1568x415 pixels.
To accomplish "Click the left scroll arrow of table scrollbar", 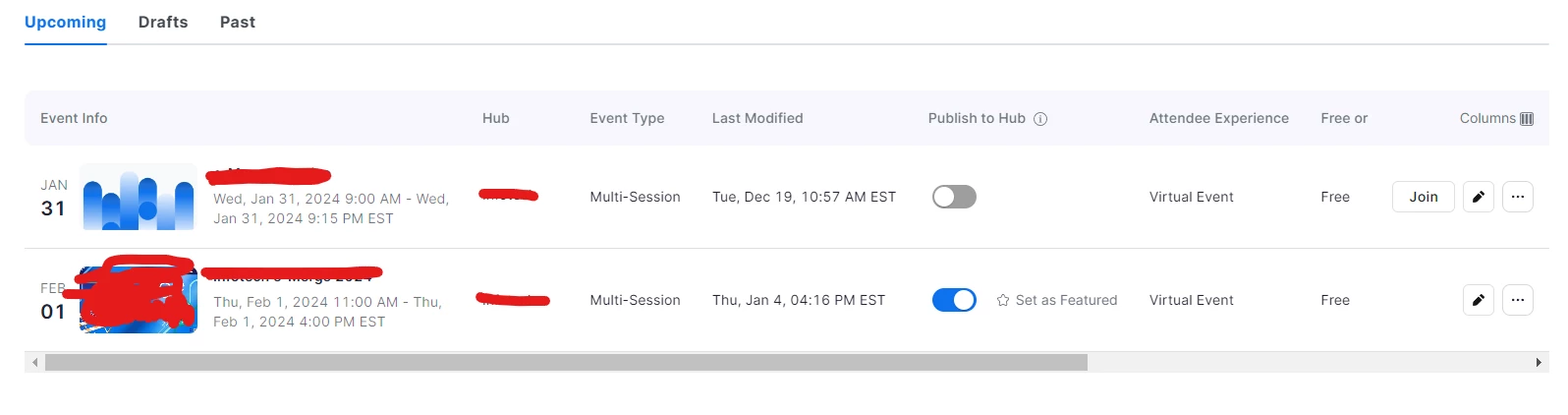I will point(35,362).
